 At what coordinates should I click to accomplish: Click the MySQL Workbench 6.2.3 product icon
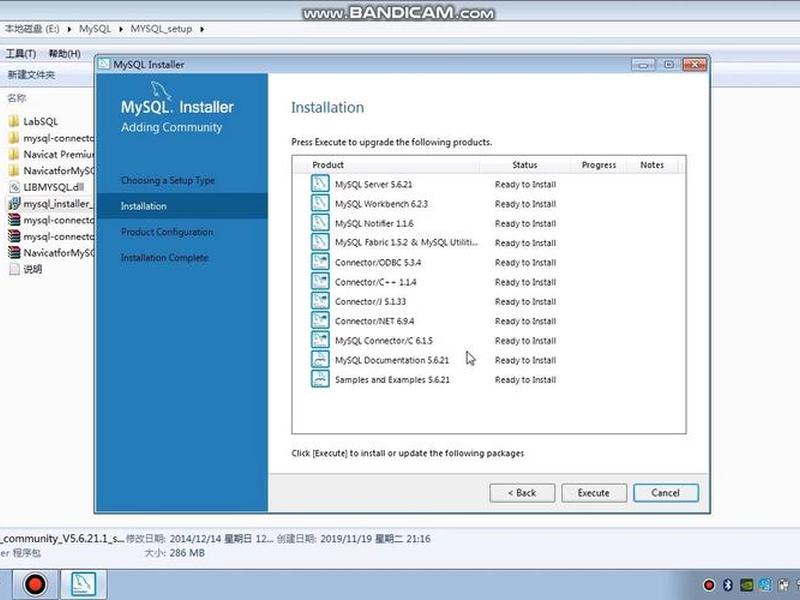[x=320, y=203]
